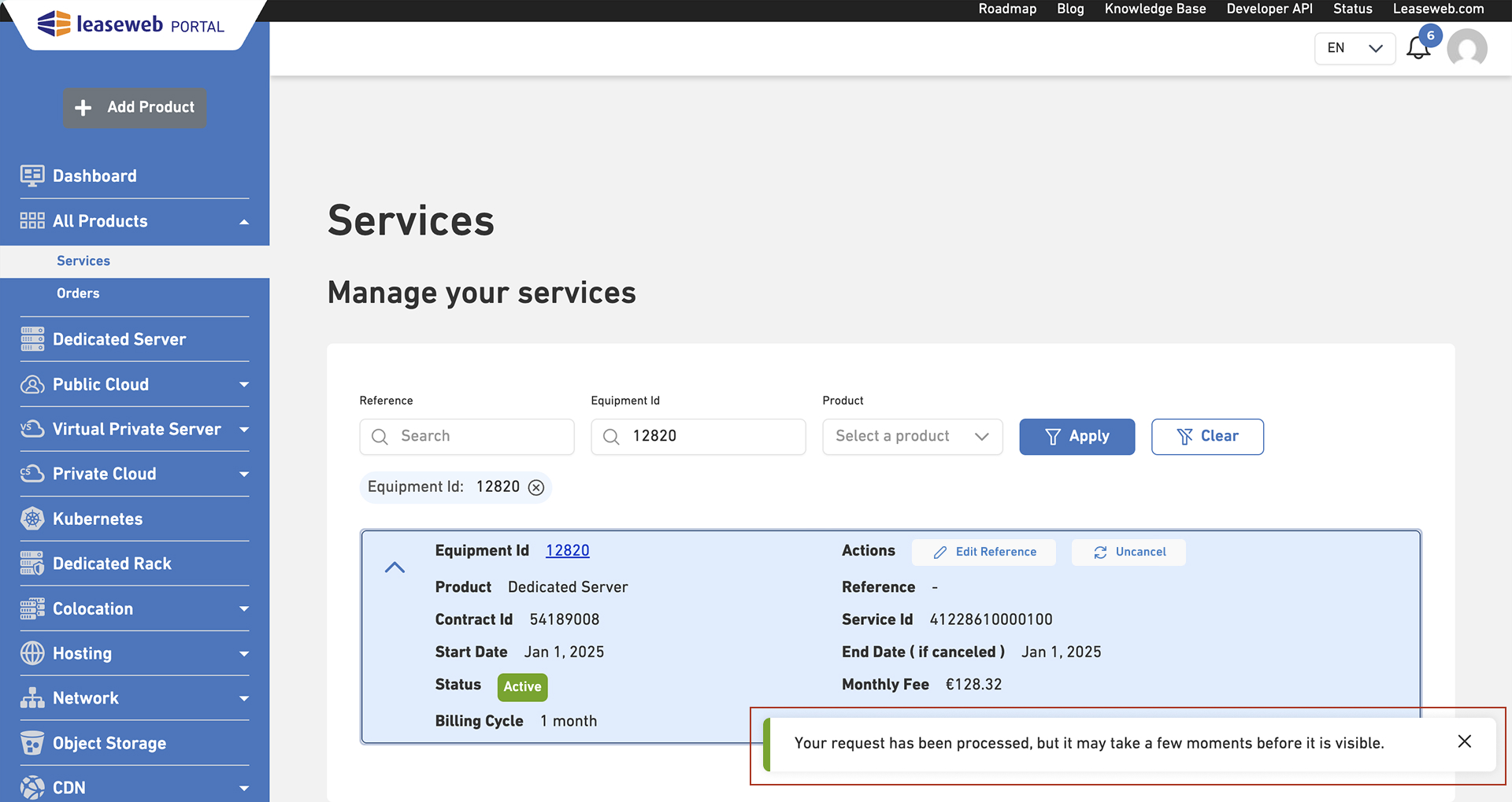Remove the Equipment Id 12820 filter chip

[x=536, y=487]
